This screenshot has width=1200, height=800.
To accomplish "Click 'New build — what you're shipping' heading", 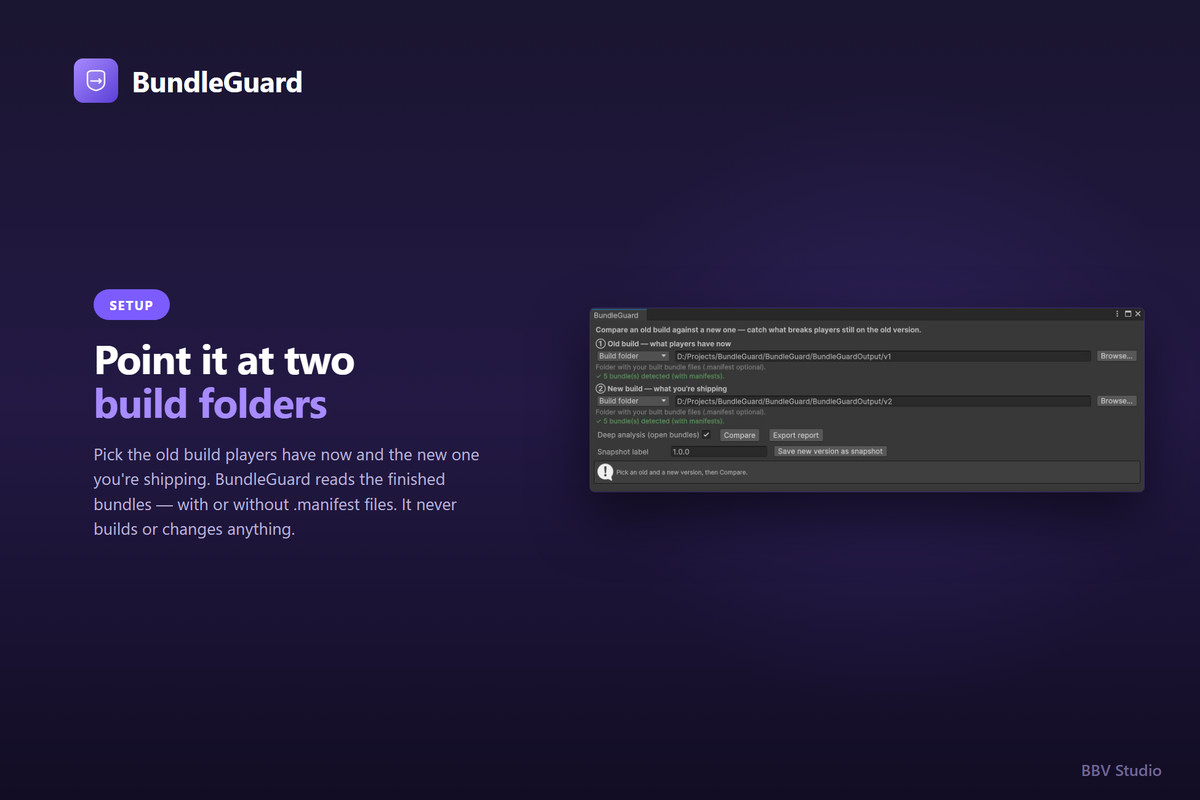I will pyautogui.click(x=667, y=389).
